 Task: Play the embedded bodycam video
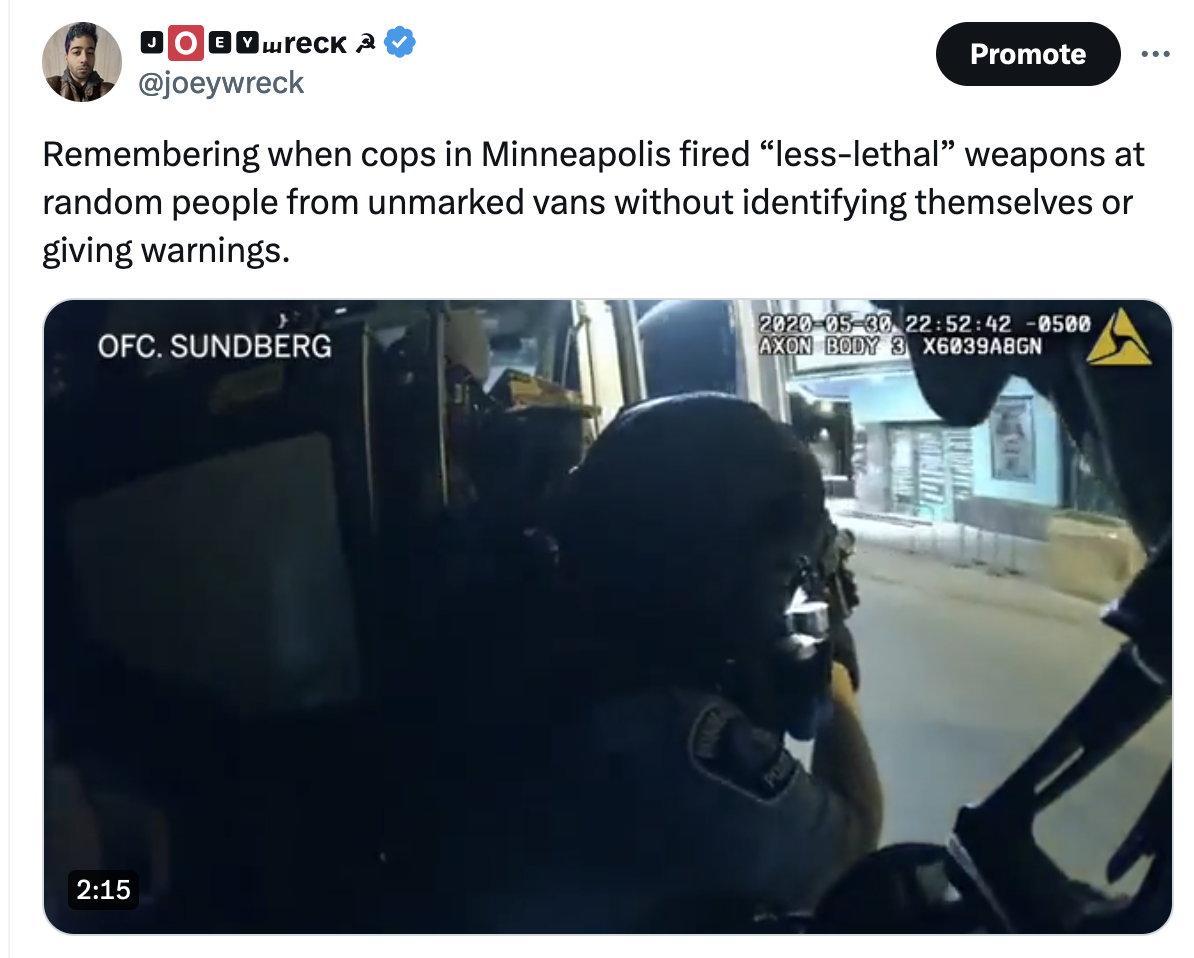point(608,616)
